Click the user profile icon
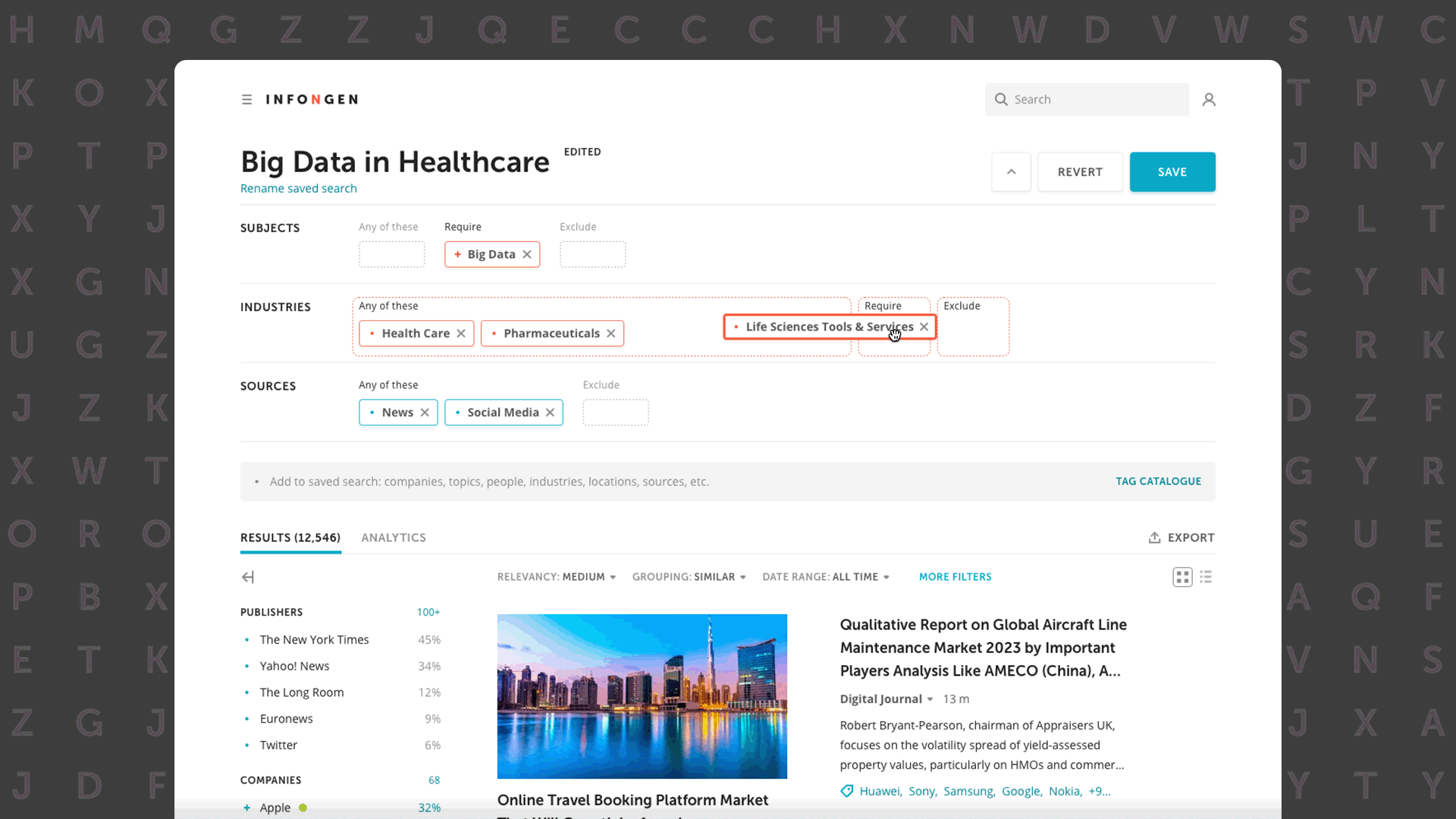1456x819 pixels. [x=1209, y=99]
